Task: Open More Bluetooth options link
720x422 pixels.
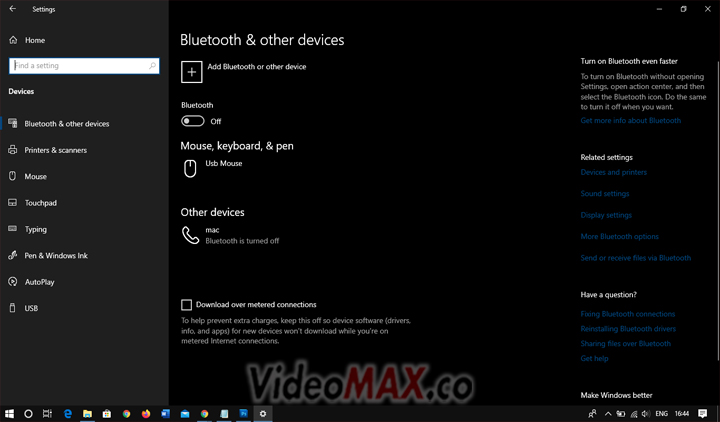Action: (x=619, y=236)
